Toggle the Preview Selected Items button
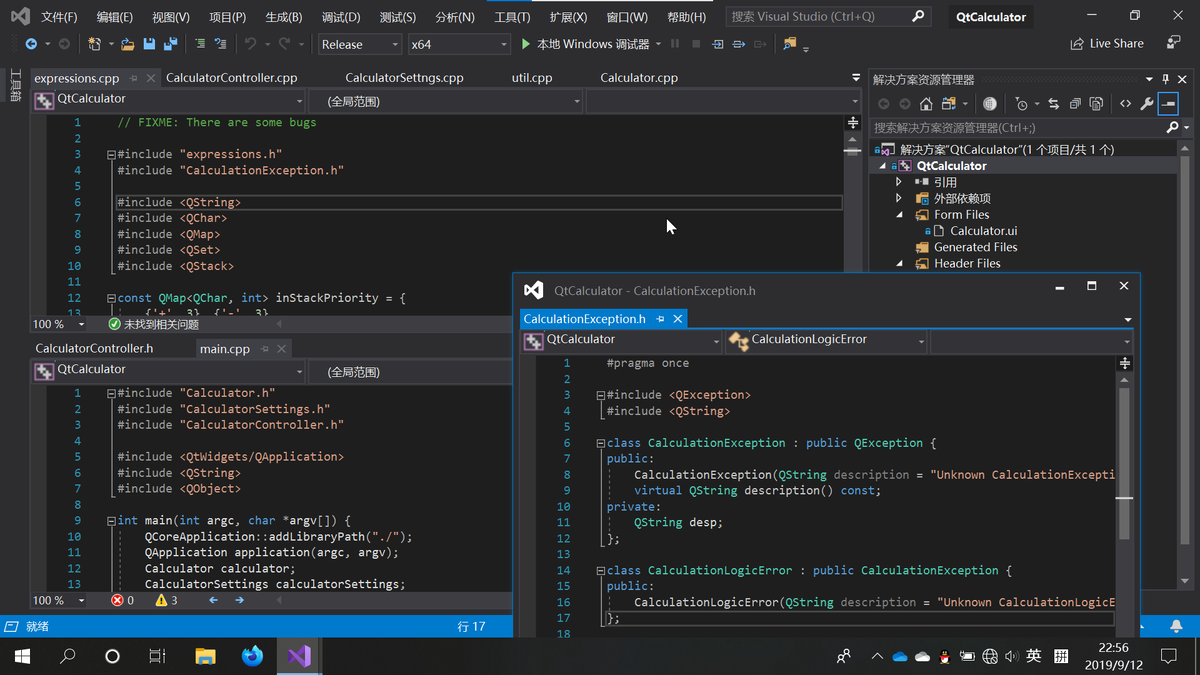This screenshot has height=675, width=1200. click(1168, 104)
